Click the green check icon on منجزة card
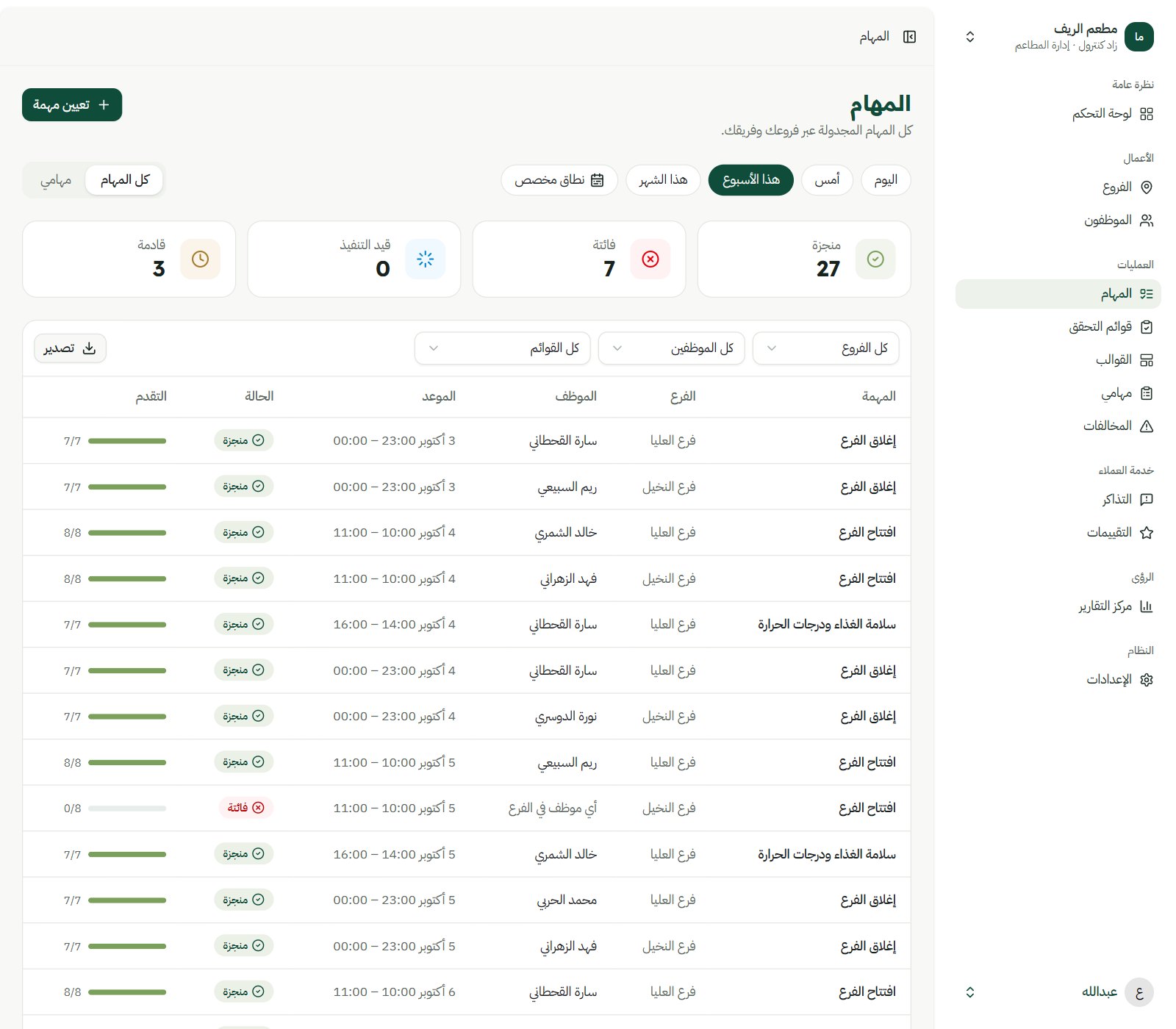 point(875,259)
